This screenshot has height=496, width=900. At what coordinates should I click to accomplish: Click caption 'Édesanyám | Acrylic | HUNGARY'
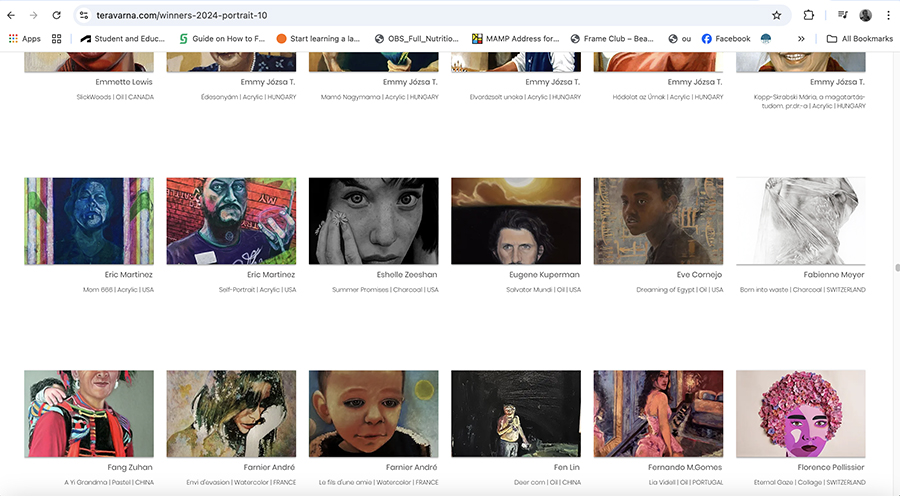point(249,97)
